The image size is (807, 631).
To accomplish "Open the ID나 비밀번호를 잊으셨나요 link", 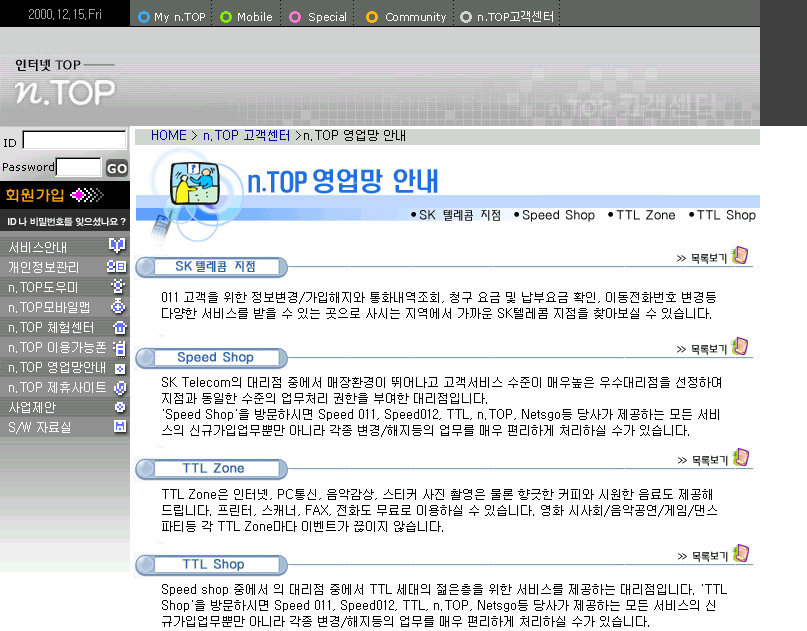I will click(x=66, y=222).
